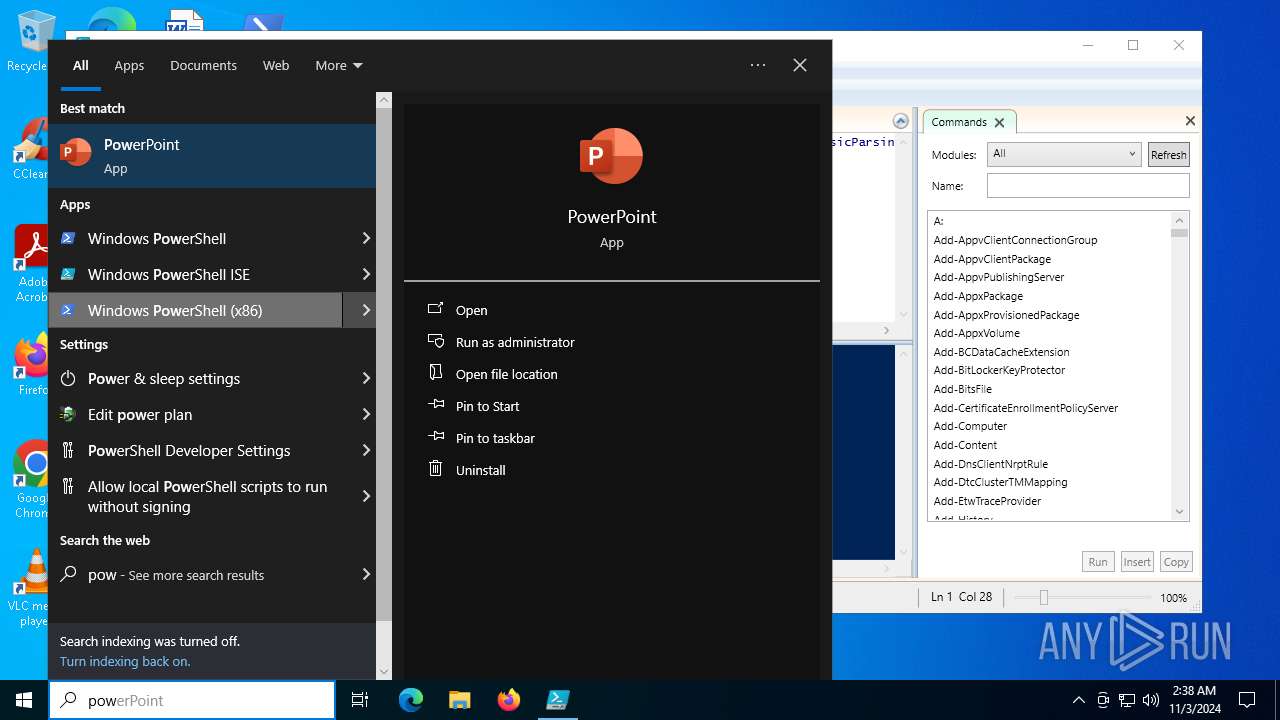This screenshot has width=1280, height=720.
Task: Open the Windows Start button
Action: 24,700
